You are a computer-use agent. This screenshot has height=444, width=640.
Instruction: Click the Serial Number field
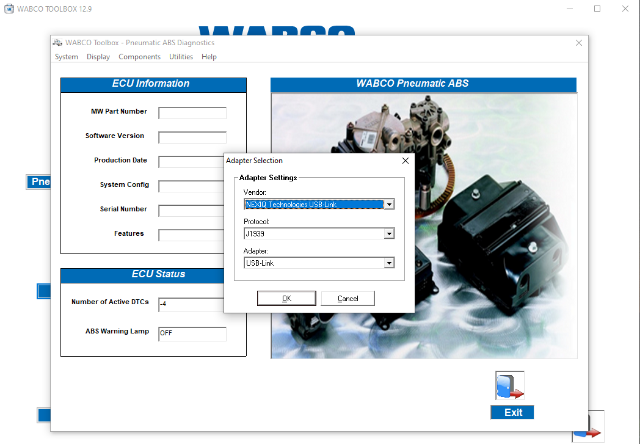[191, 211]
